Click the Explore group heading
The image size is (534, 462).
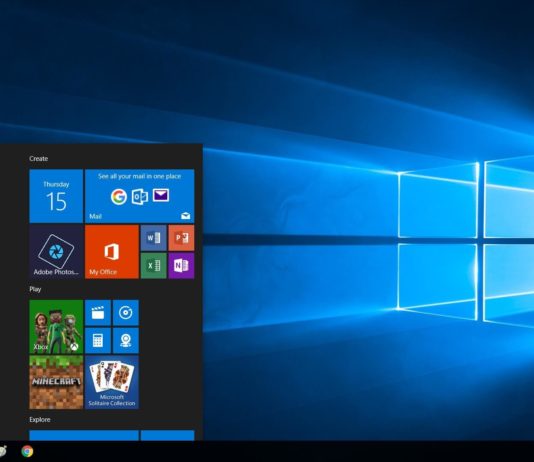pyautogui.click(x=40, y=420)
